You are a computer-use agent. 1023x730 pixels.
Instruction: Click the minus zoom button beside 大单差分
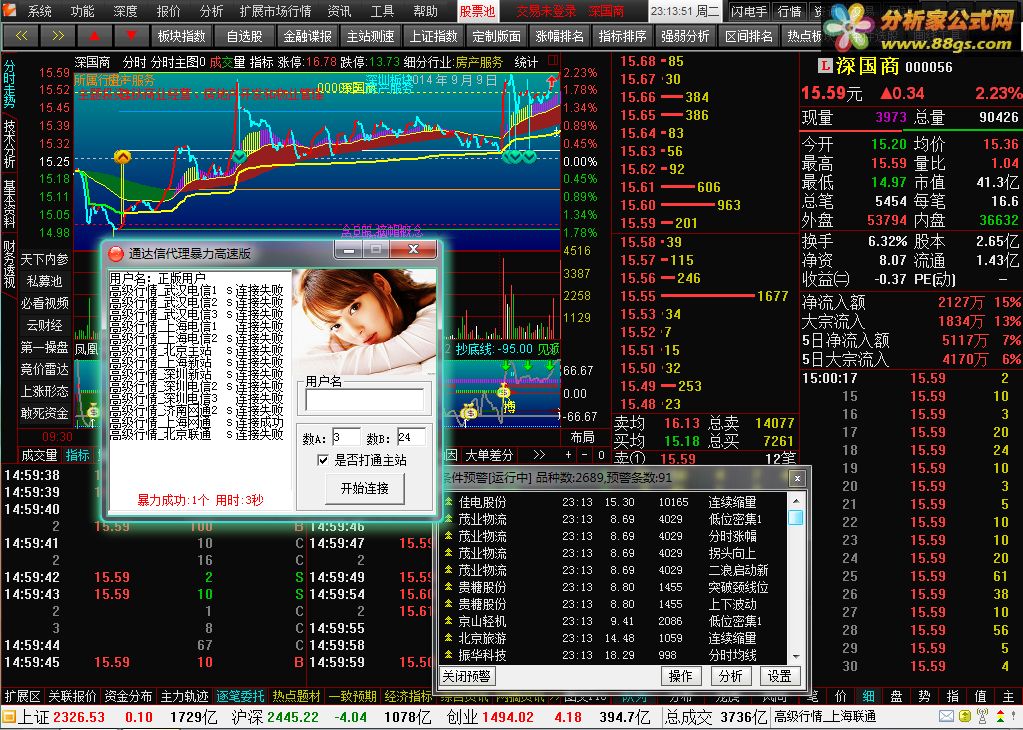coord(585,455)
